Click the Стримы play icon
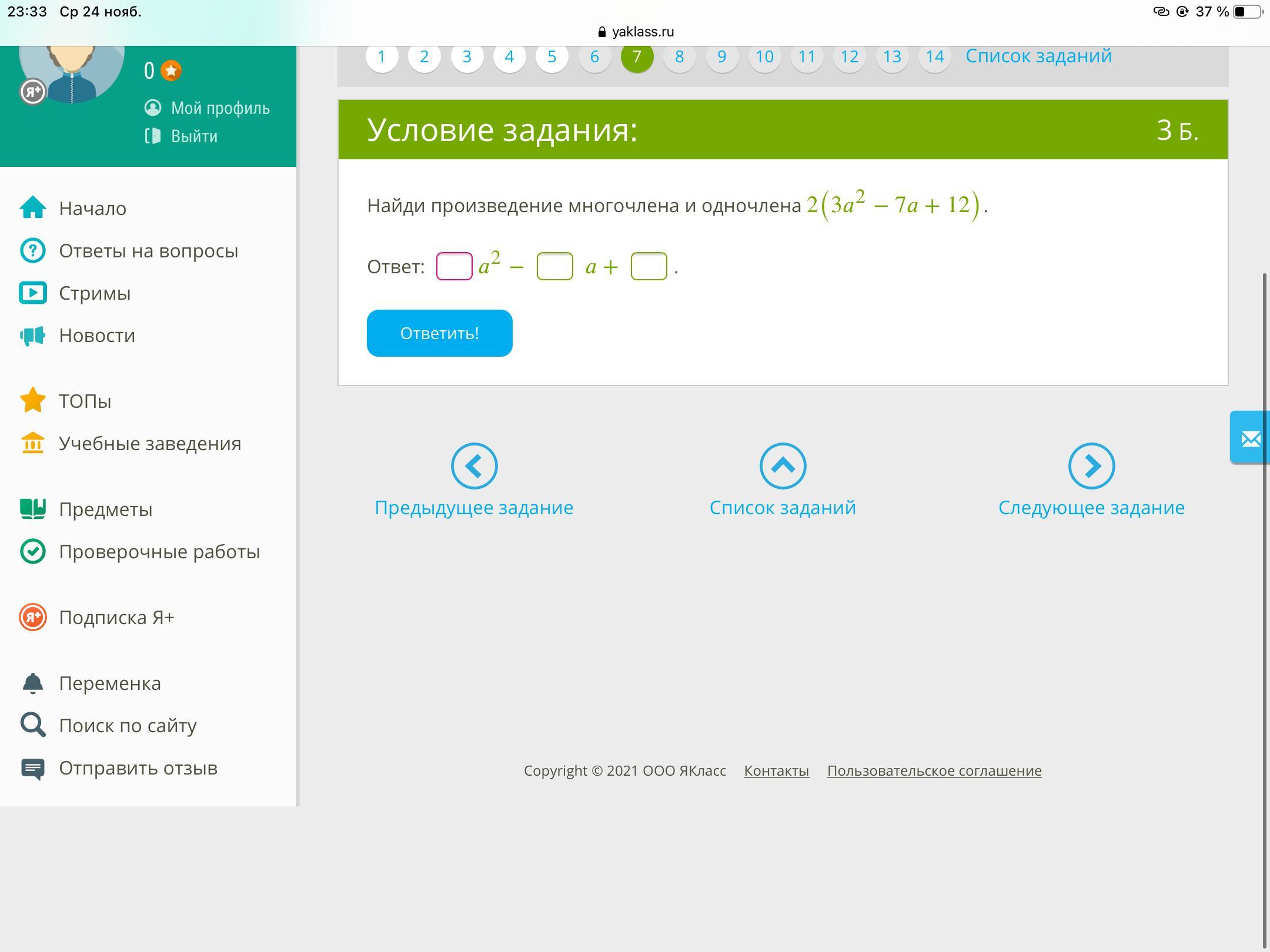The height and width of the screenshot is (952, 1270). (x=33, y=293)
